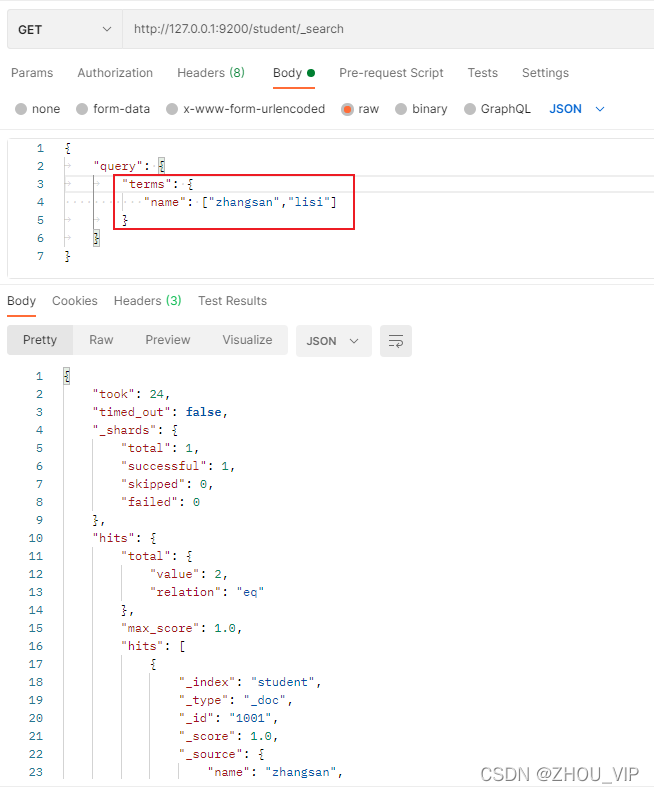
Task: Select the raw body radio button
Action: tap(347, 109)
